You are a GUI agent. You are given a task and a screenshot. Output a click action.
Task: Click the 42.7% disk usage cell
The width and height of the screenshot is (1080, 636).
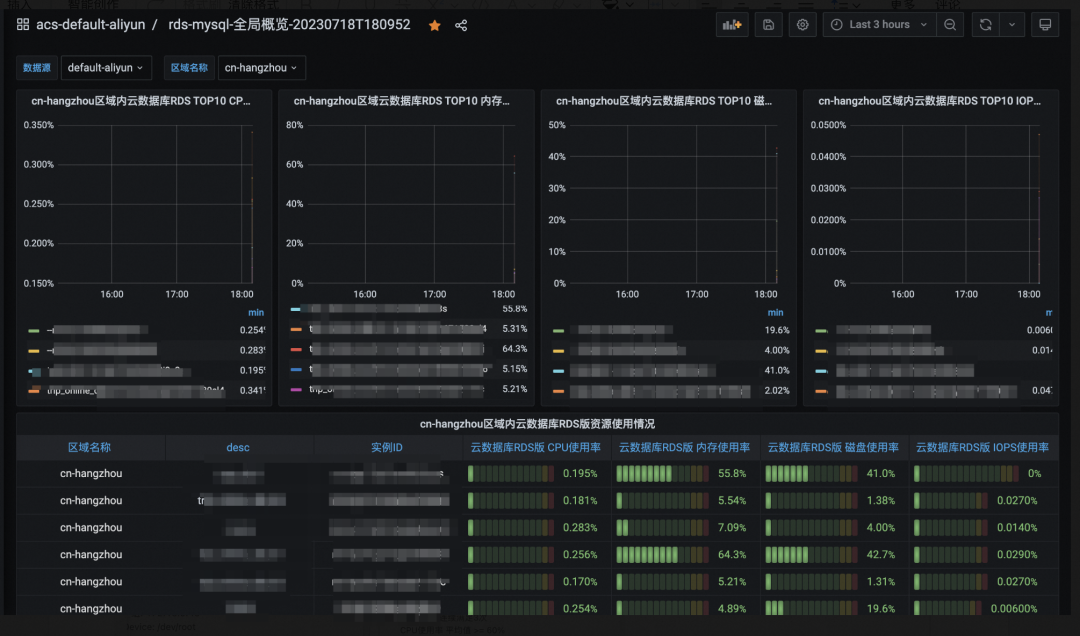point(833,554)
